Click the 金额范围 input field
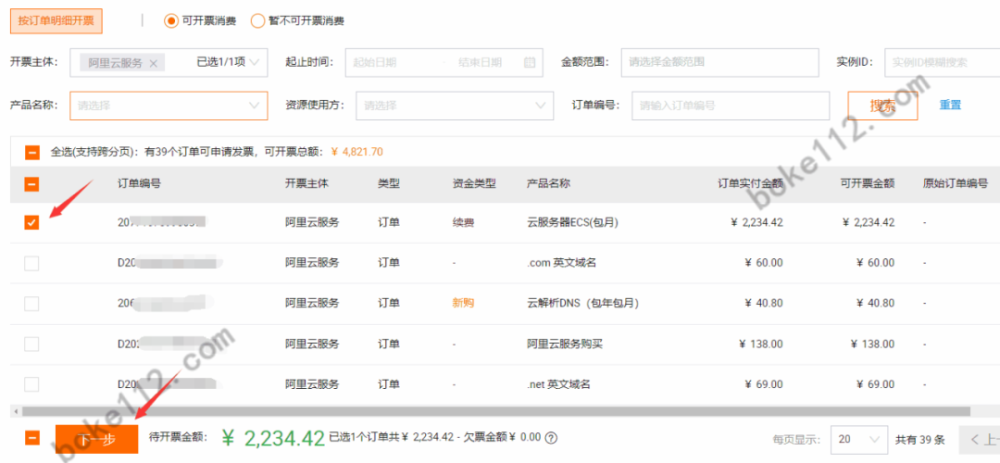Screen dimensions: 1000x463 point(719,62)
